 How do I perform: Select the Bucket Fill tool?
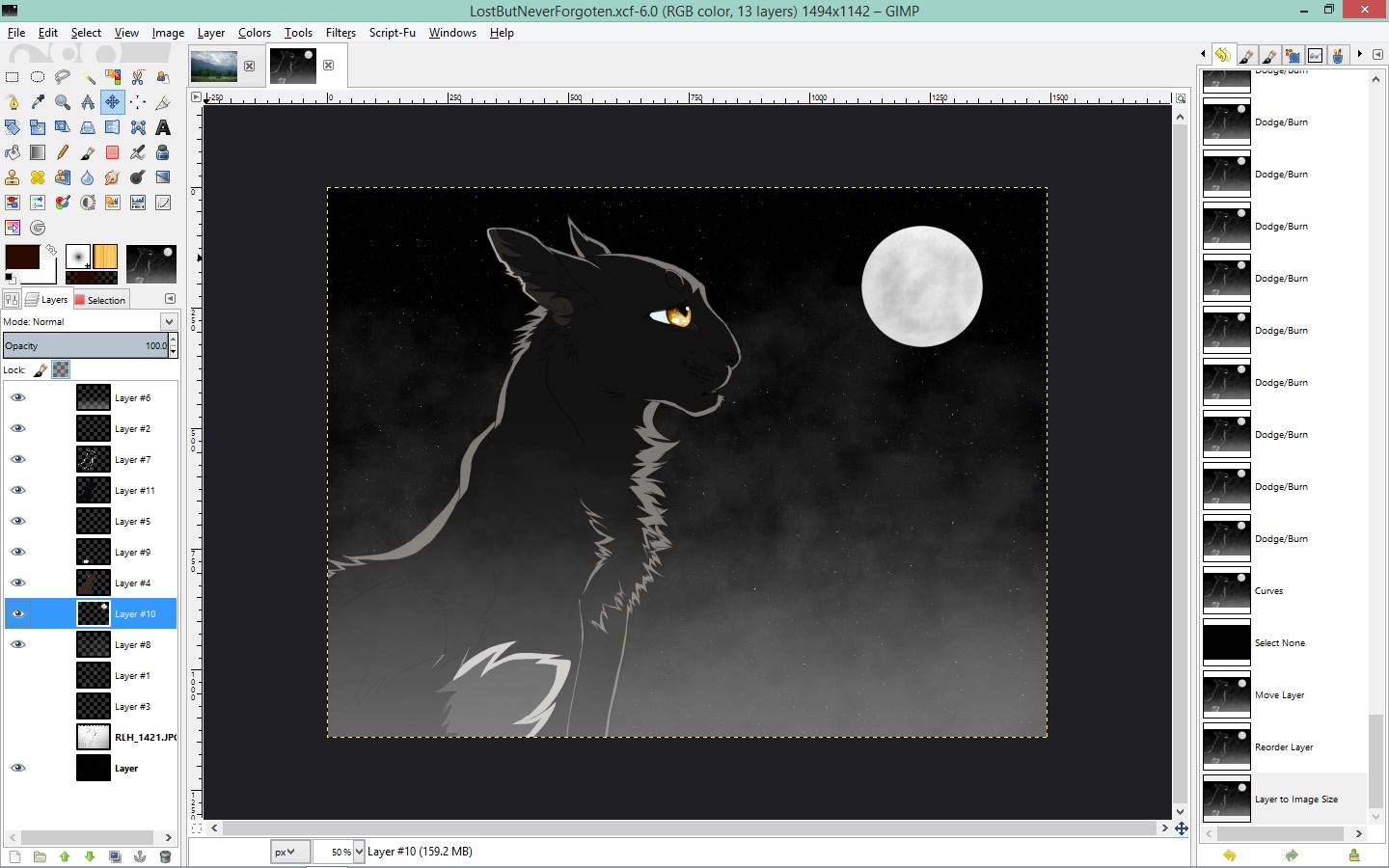13,152
